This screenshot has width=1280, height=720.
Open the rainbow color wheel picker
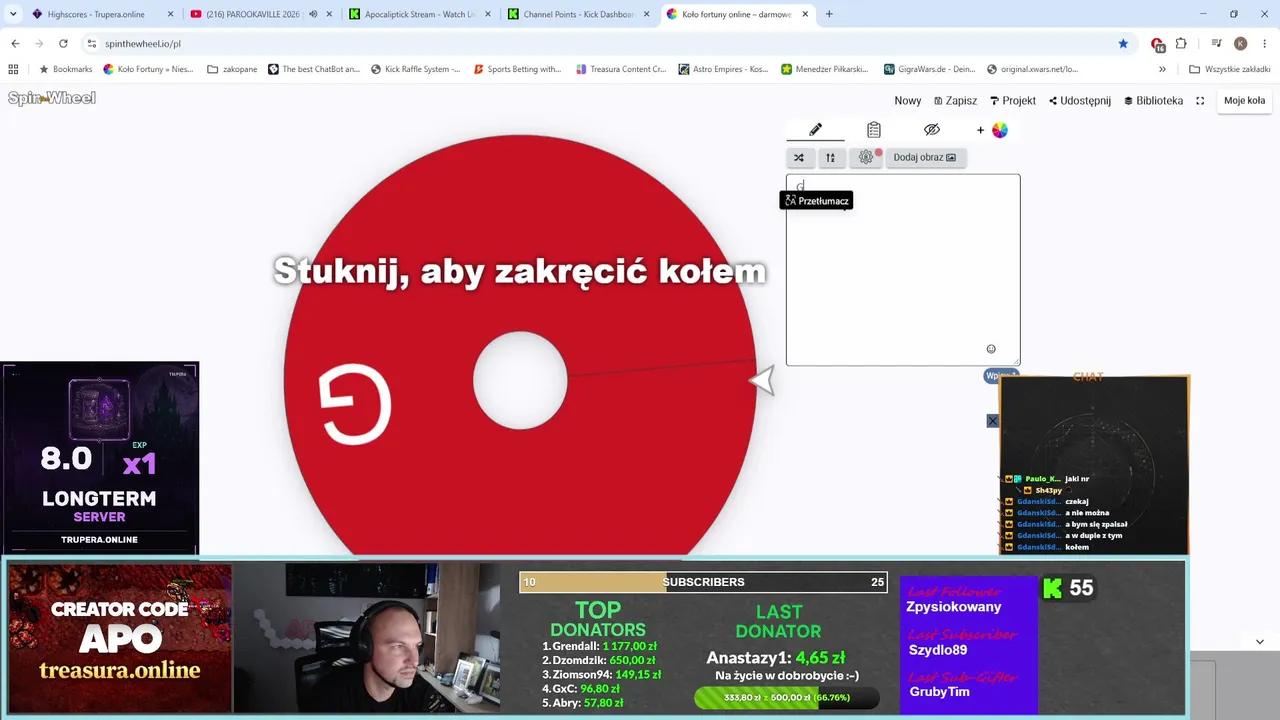click(999, 130)
